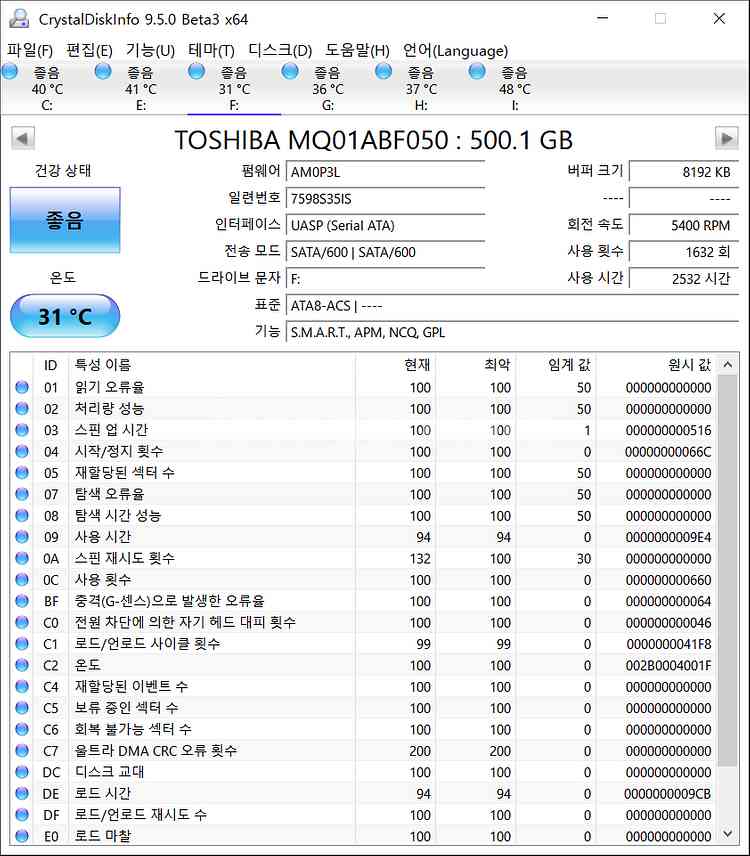Click status icon for DC 디스크 교대
The height and width of the screenshot is (856, 750).
tap(22, 772)
